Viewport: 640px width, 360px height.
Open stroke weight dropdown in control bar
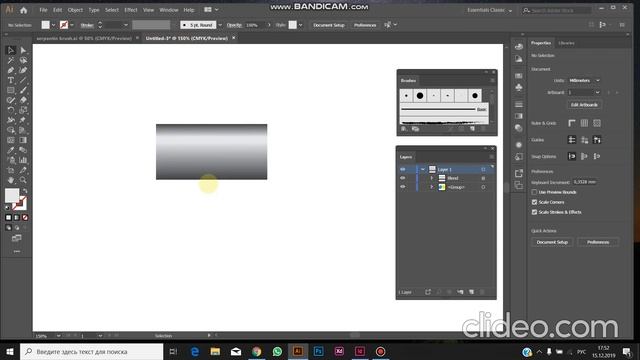click(126, 25)
